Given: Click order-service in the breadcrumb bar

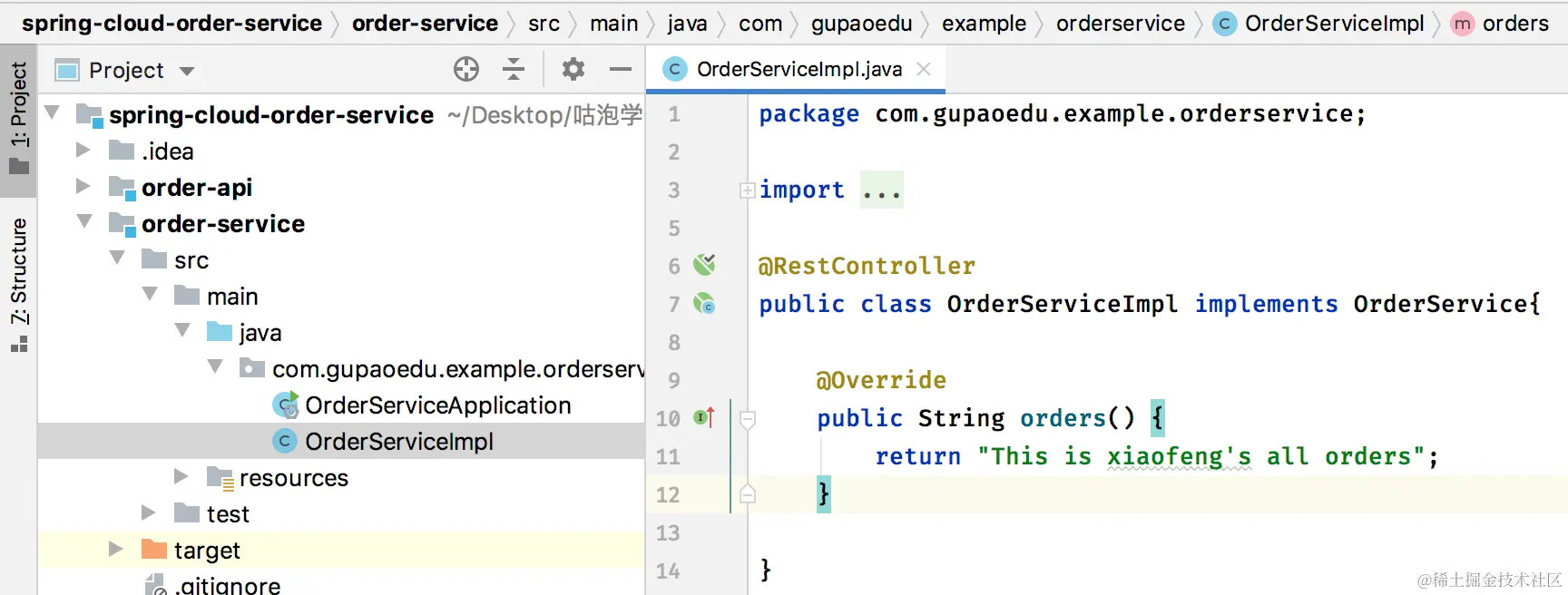Looking at the screenshot, I should coord(425,24).
